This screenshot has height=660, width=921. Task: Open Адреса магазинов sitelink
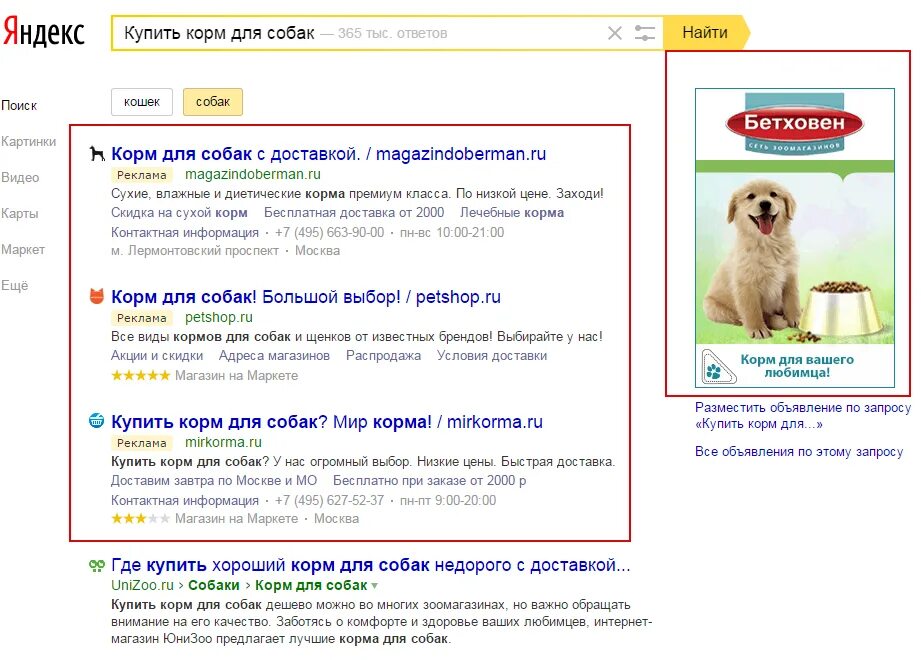[274, 356]
